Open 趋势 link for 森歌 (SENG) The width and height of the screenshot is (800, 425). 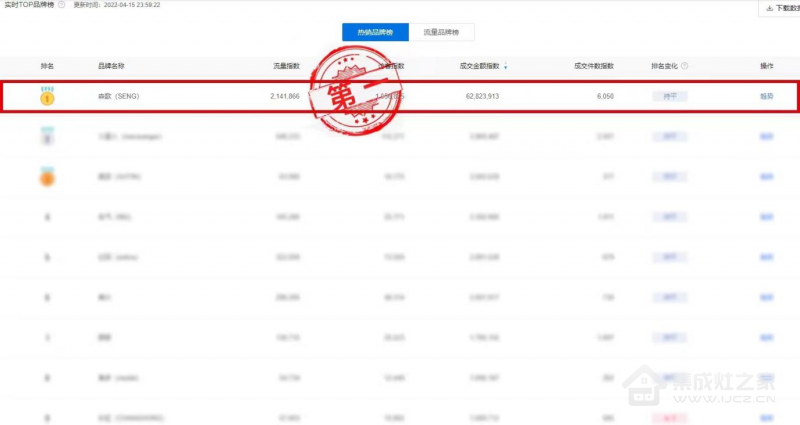click(766, 96)
